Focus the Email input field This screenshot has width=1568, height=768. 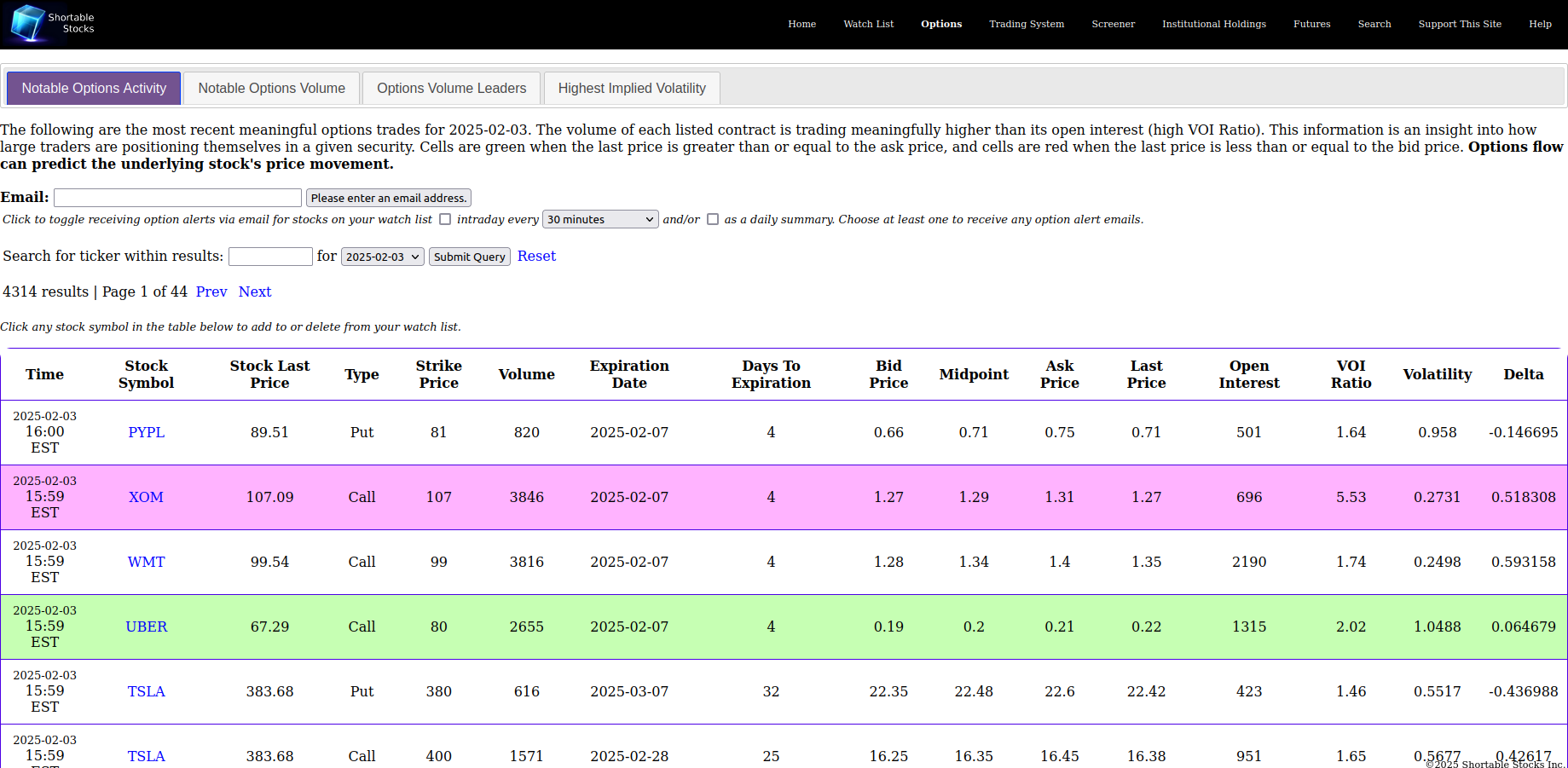177,198
